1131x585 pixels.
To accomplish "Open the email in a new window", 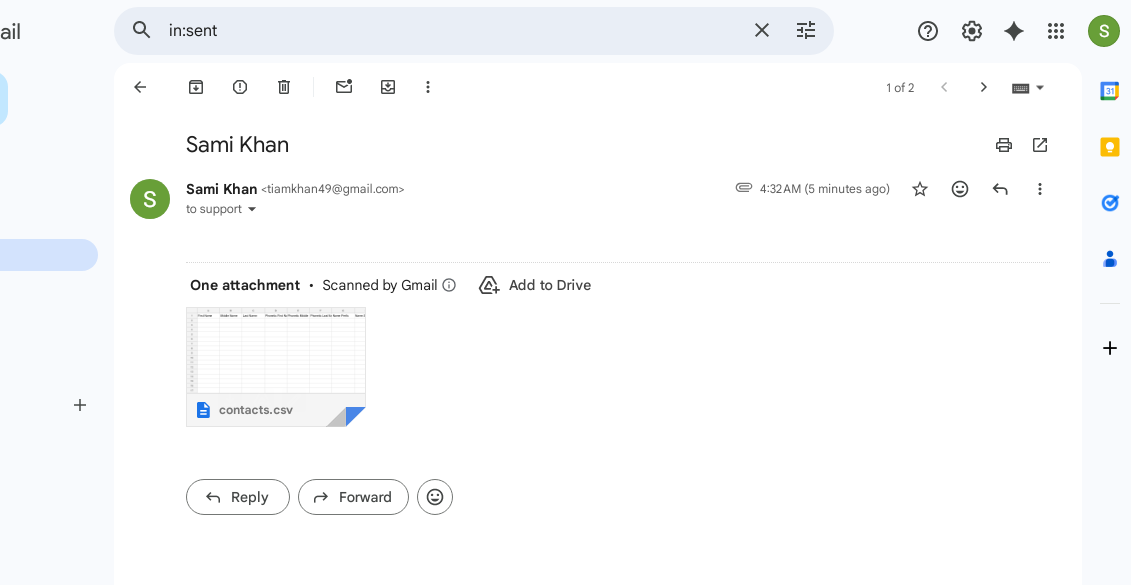I will point(1039,145).
